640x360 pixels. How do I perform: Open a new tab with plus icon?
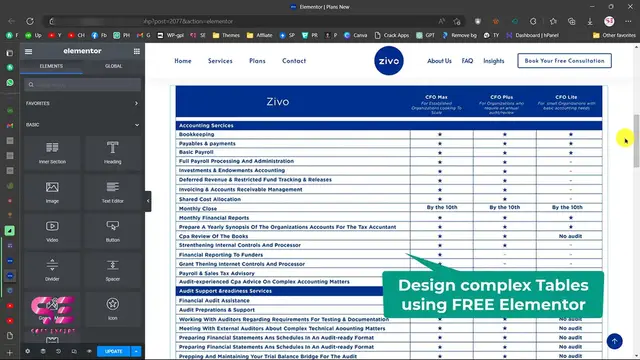10,353
